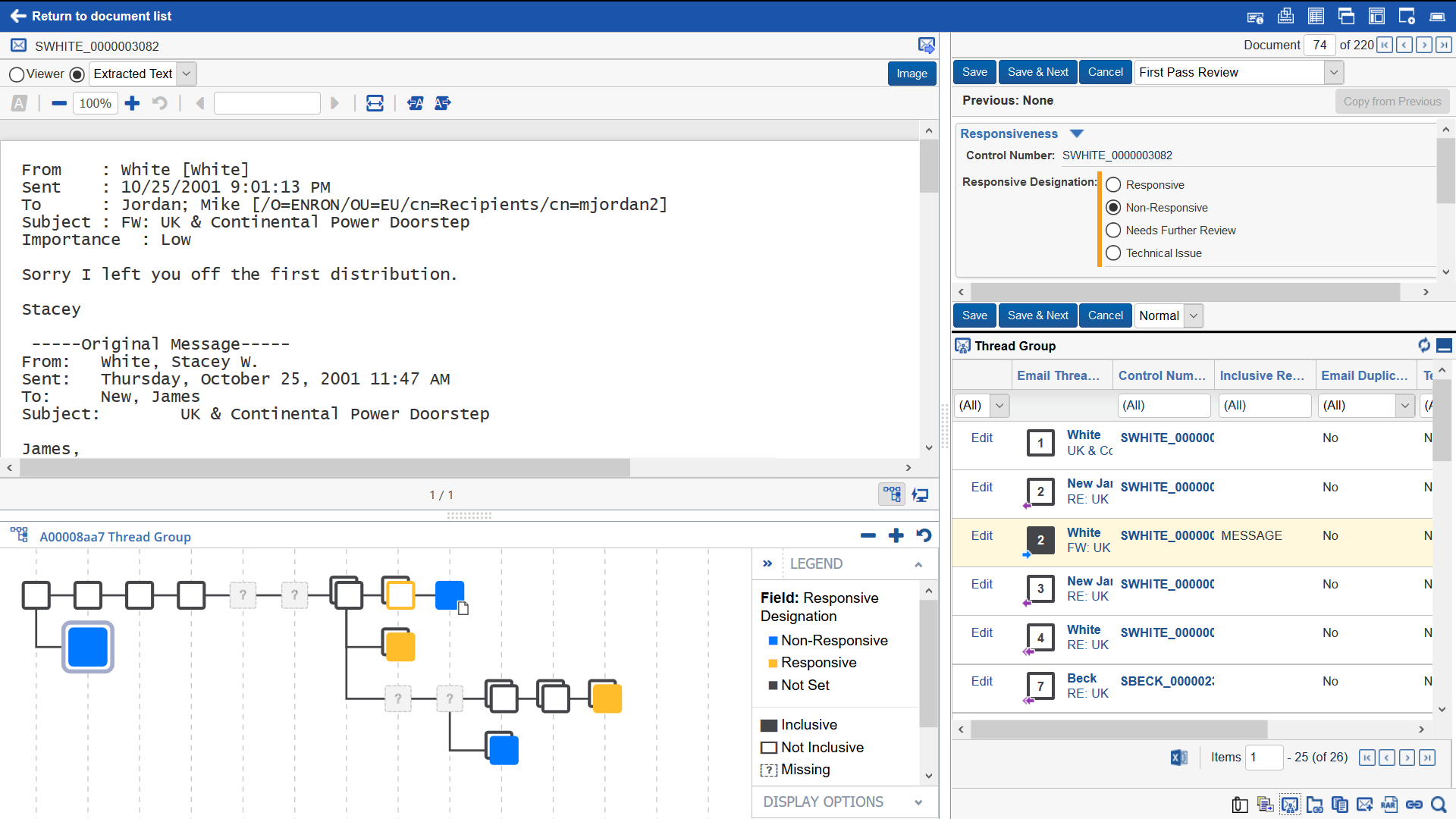Collapse the LEGEND section
Viewport: 1456px width, 819px height.
(x=918, y=564)
